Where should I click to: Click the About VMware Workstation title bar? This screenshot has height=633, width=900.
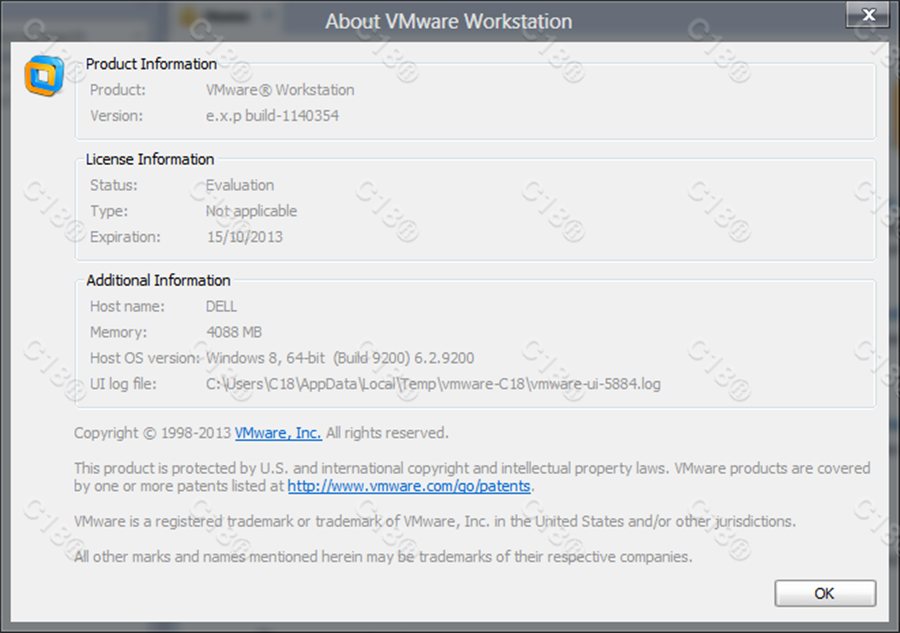(x=448, y=21)
